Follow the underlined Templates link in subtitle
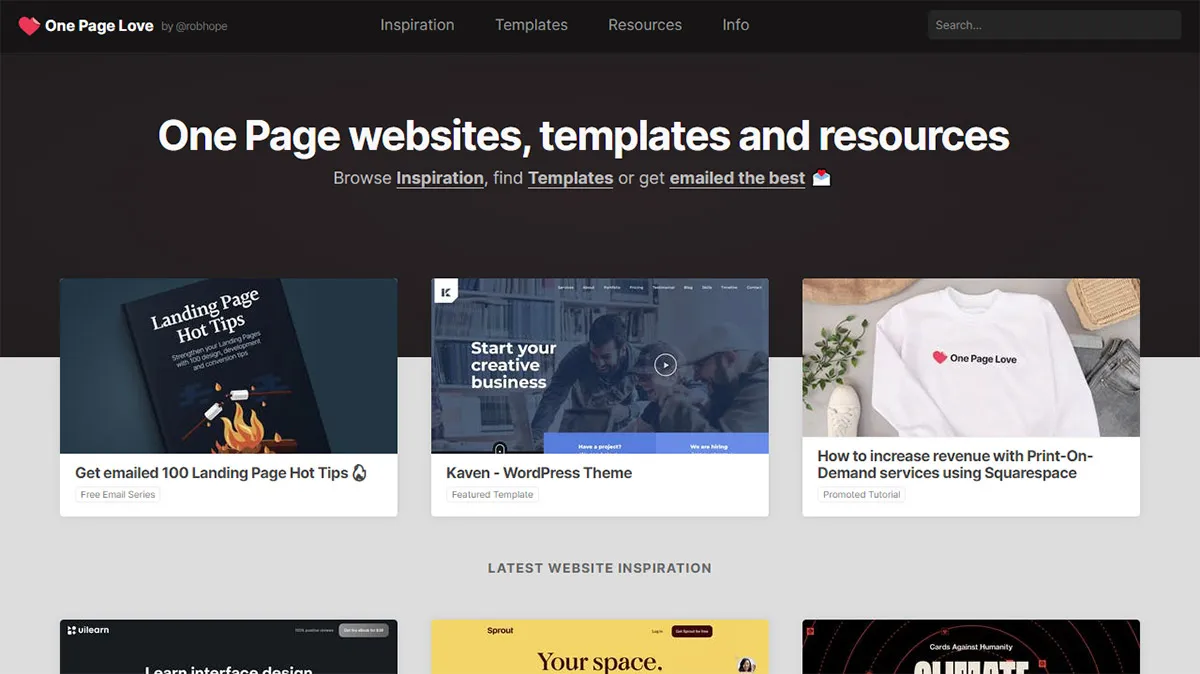 point(570,178)
